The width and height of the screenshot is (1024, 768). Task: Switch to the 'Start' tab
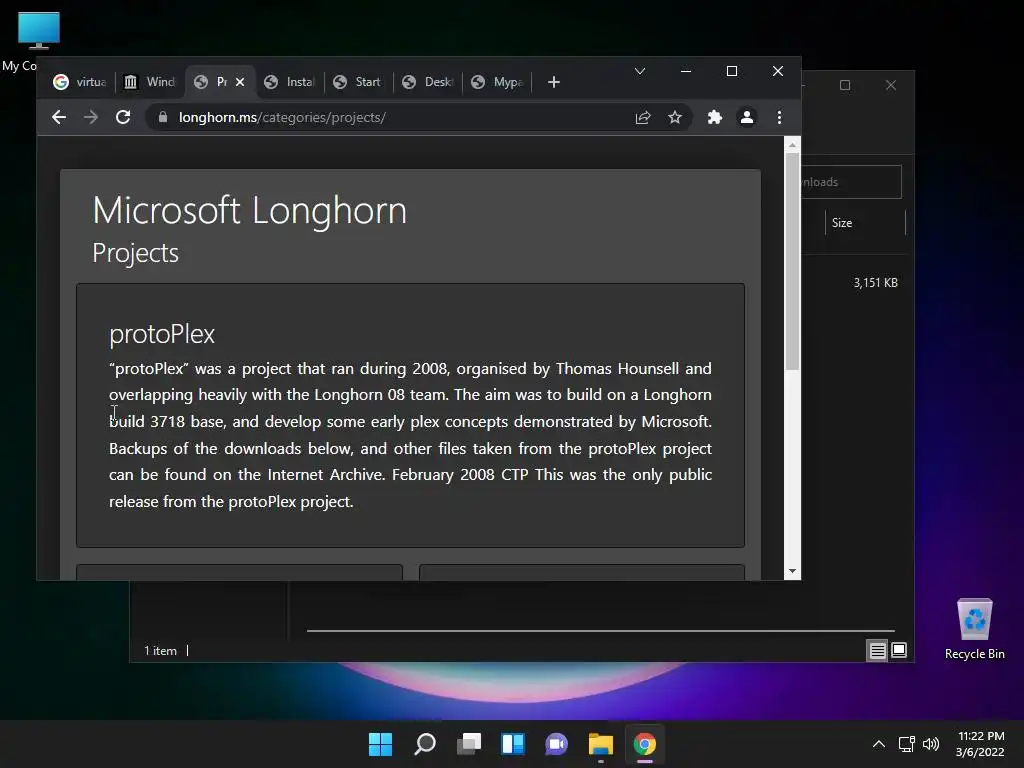point(359,82)
